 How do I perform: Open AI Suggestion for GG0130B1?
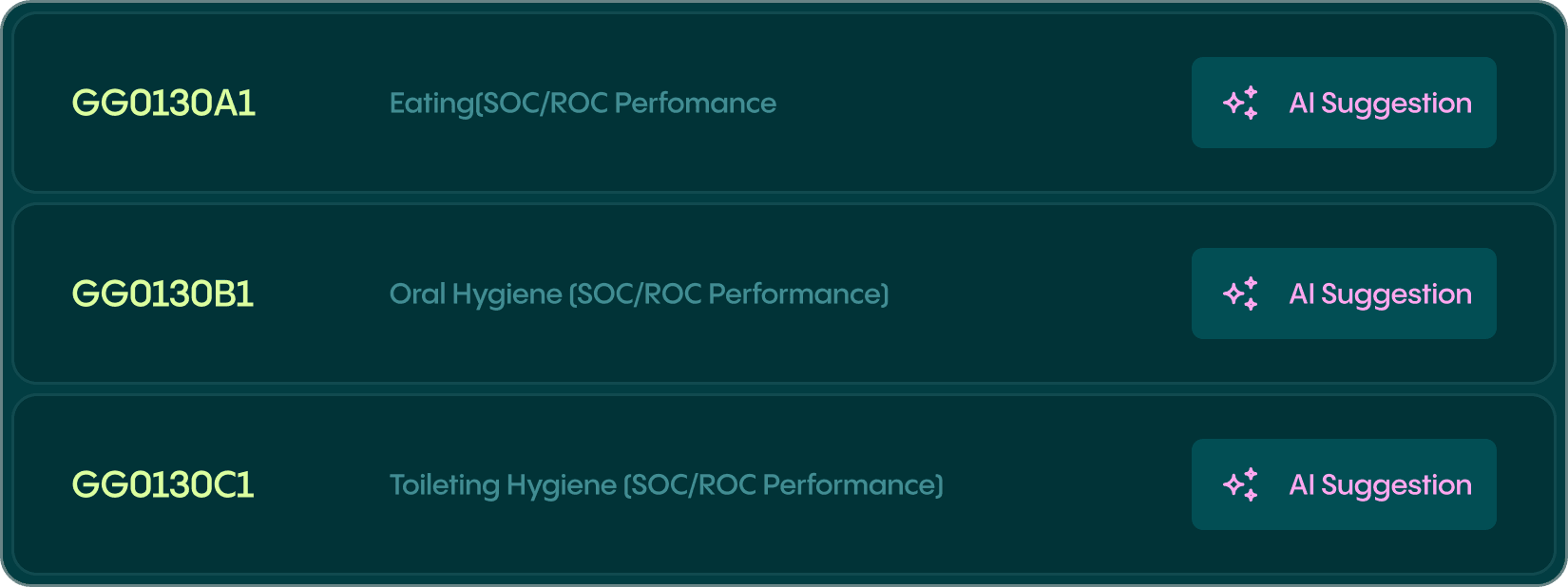pos(1343,293)
